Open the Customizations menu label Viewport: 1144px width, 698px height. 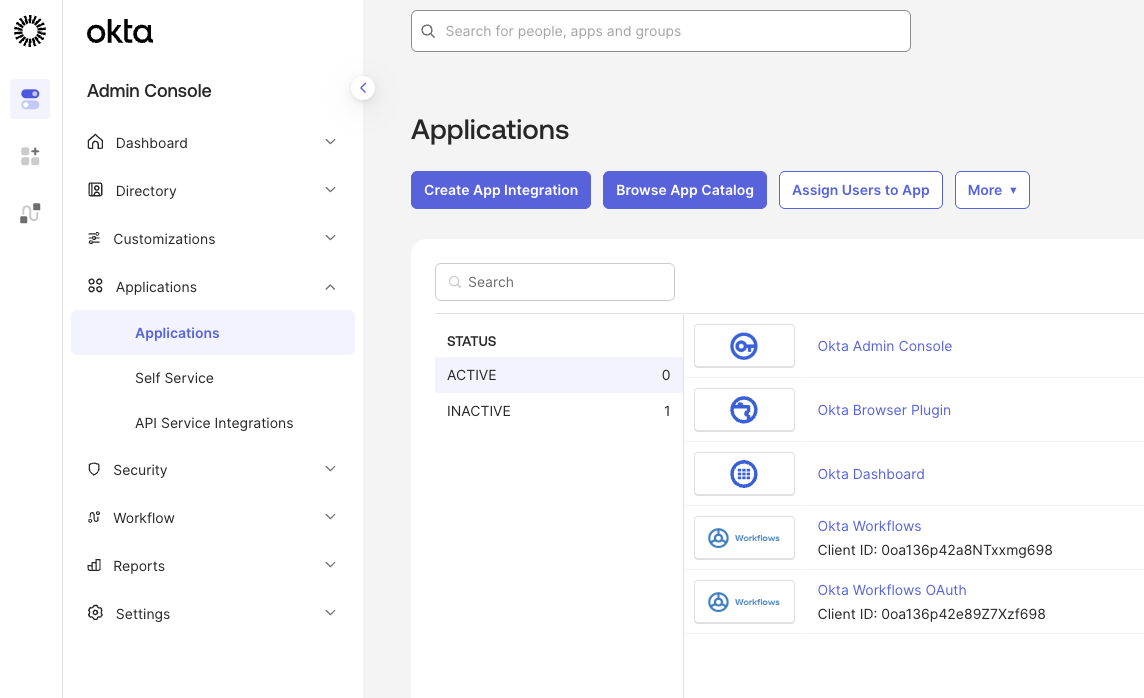(x=164, y=239)
